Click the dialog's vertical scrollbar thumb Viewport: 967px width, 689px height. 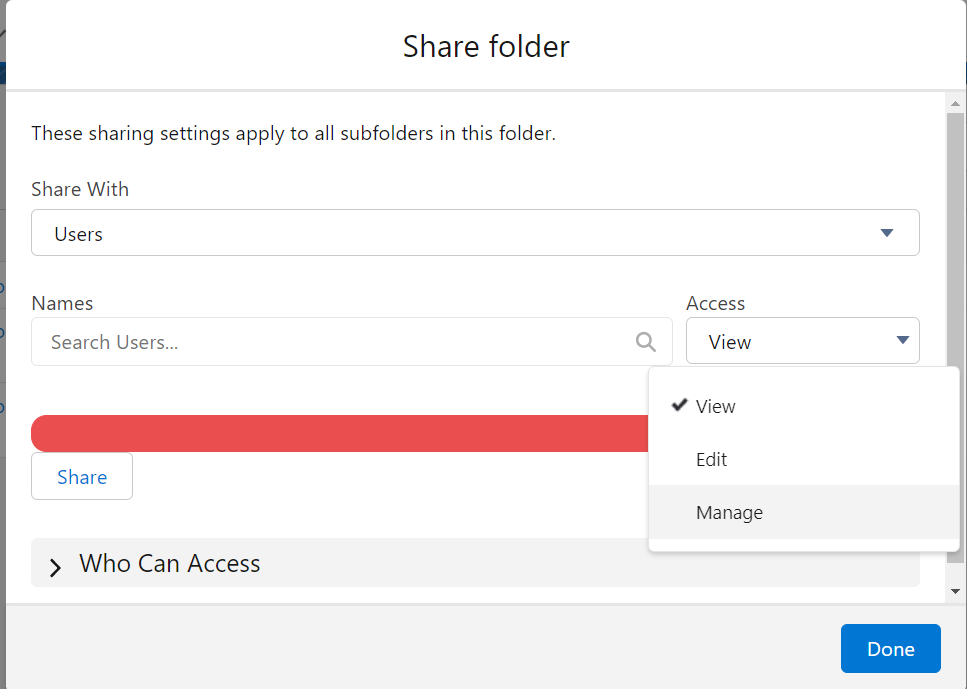coord(956,240)
